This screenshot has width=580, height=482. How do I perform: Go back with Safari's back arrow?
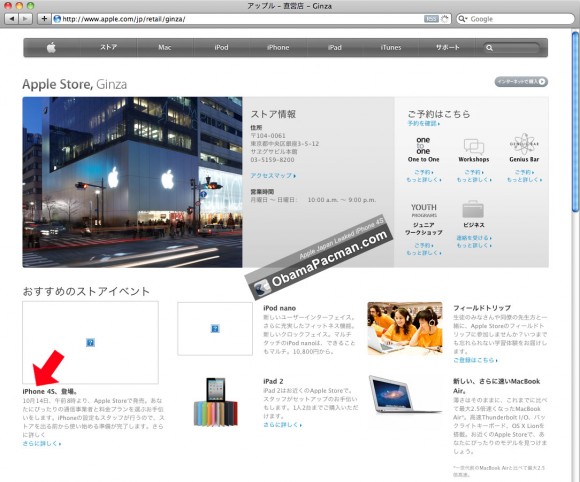click(x=11, y=18)
